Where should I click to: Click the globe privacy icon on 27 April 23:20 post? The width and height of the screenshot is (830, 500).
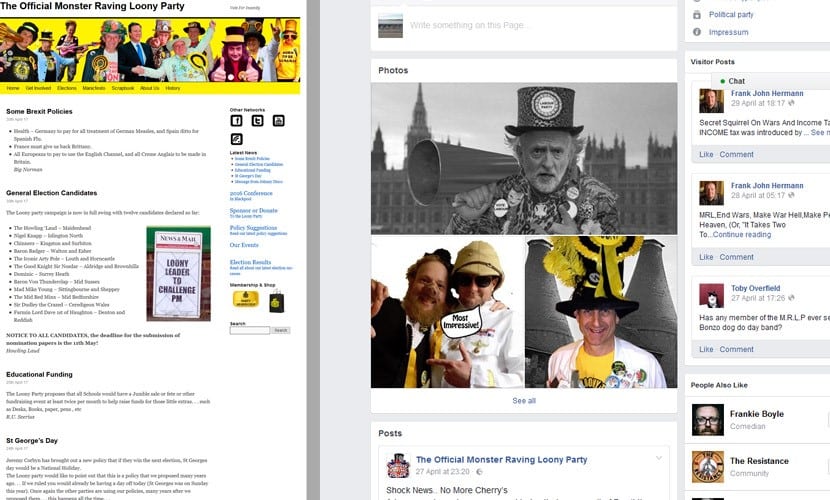click(x=479, y=471)
